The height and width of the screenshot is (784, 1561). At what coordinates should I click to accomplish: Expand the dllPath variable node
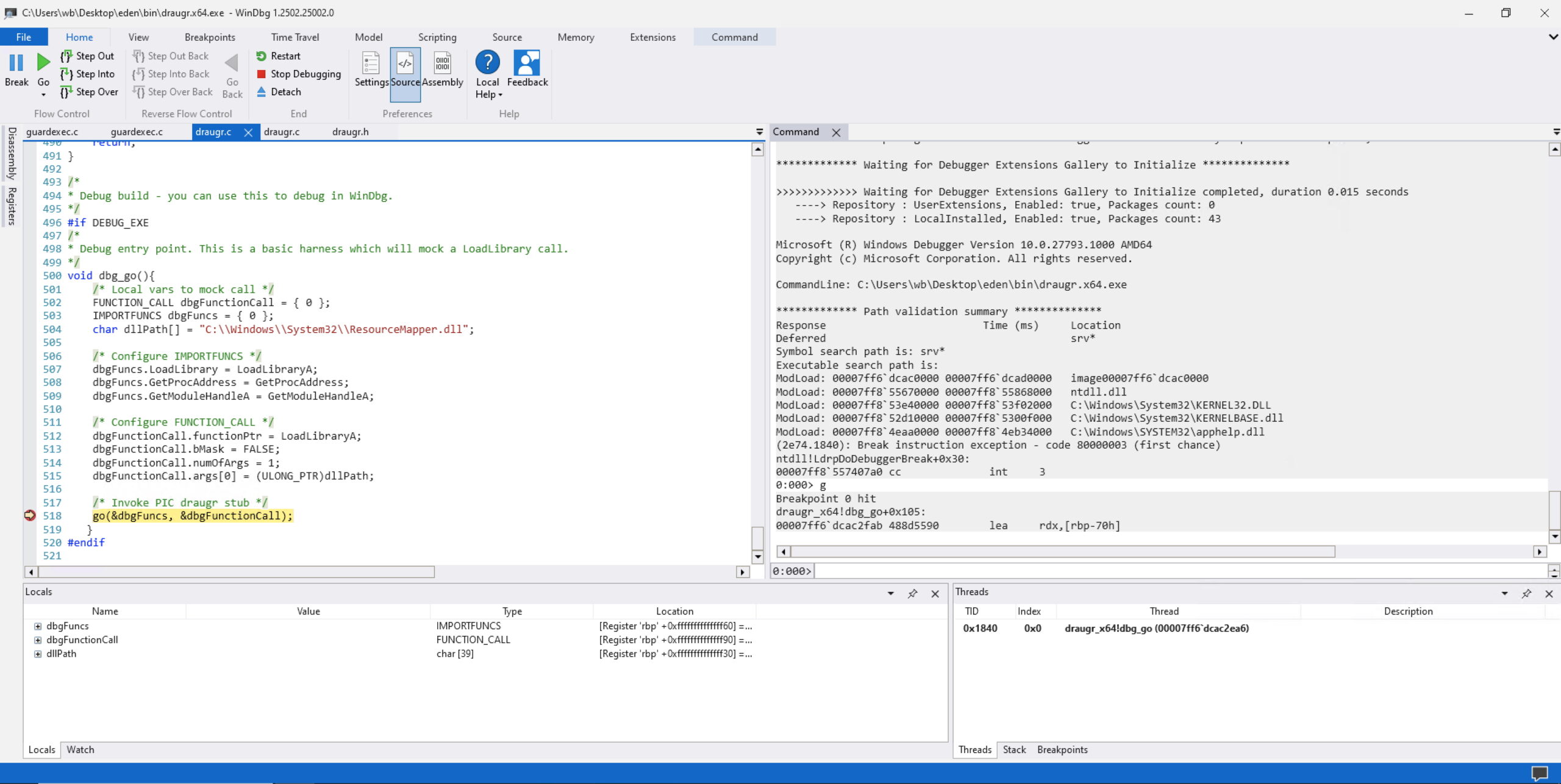pyautogui.click(x=38, y=654)
